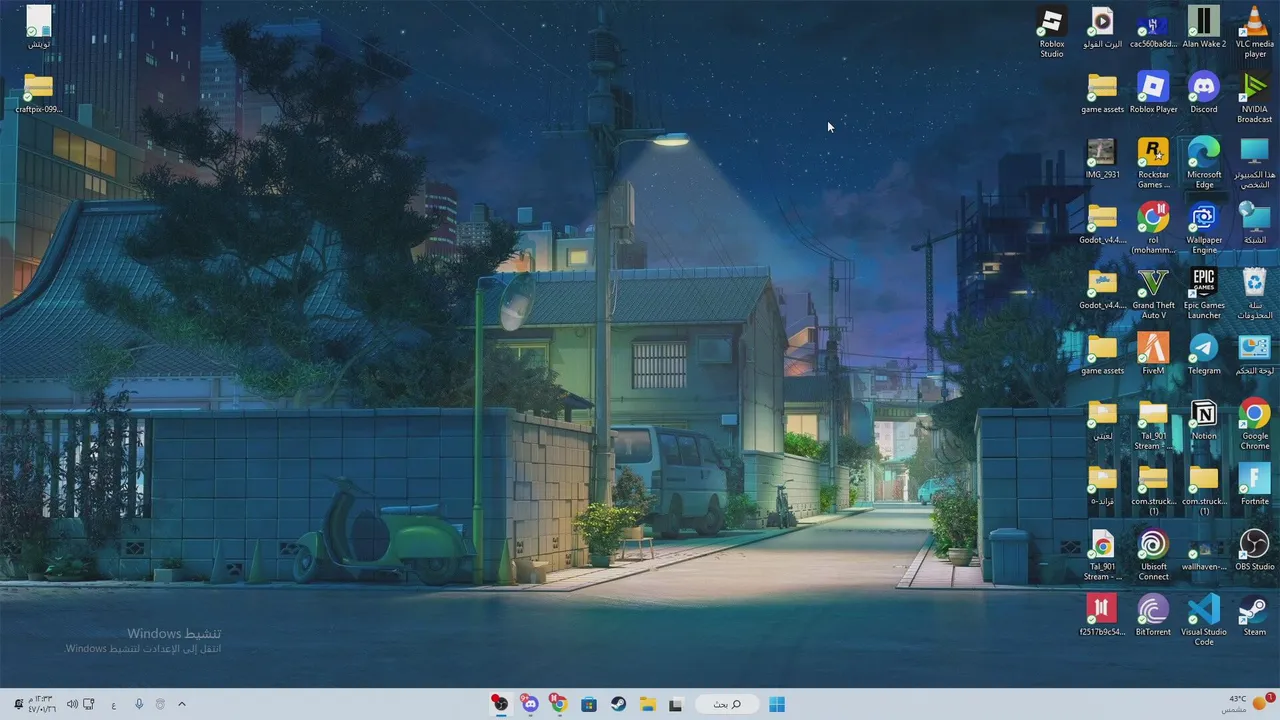
Task: Open الشبكة (Network) desktop icon
Action: point(1255,223)
